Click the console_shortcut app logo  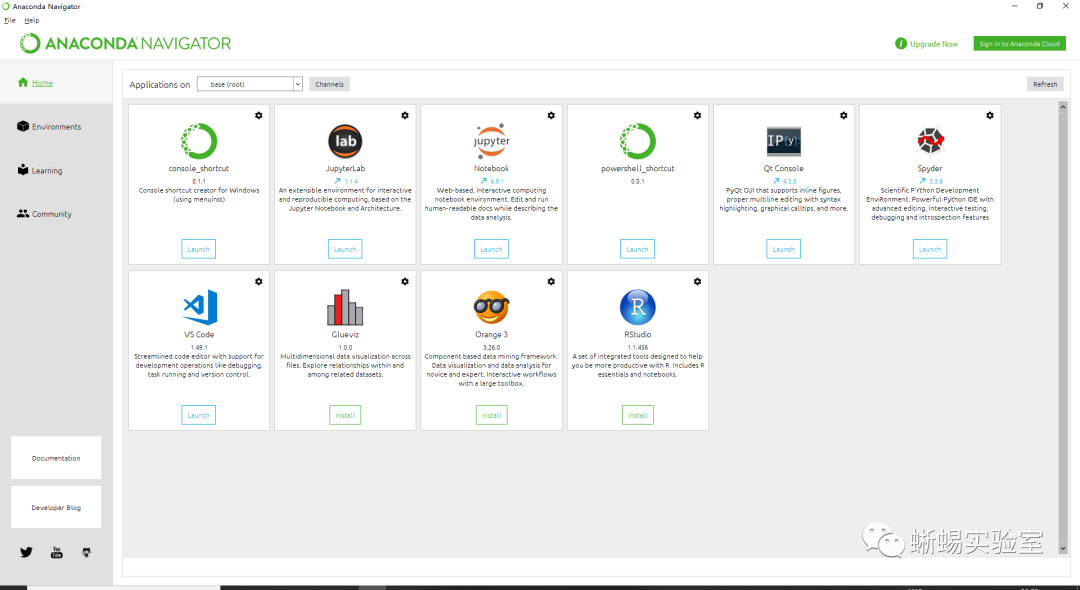pyautogui.click(x=199, y=141)
